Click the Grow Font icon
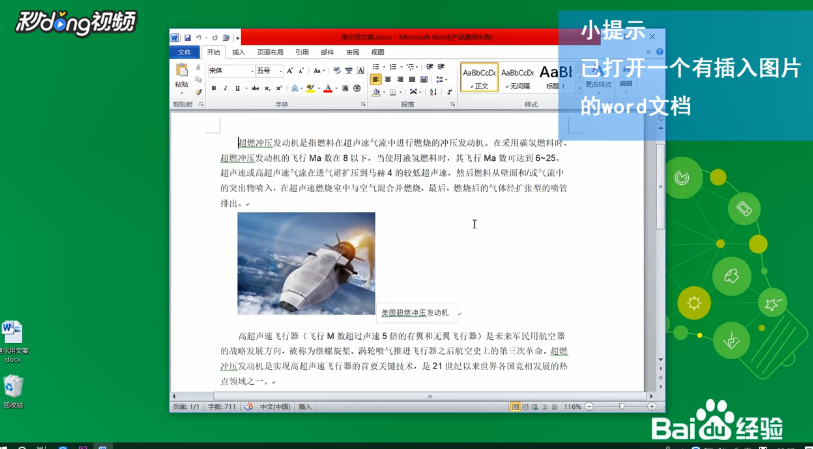The height and width of the screenshot is (449, 813). [x=290, y=71]
